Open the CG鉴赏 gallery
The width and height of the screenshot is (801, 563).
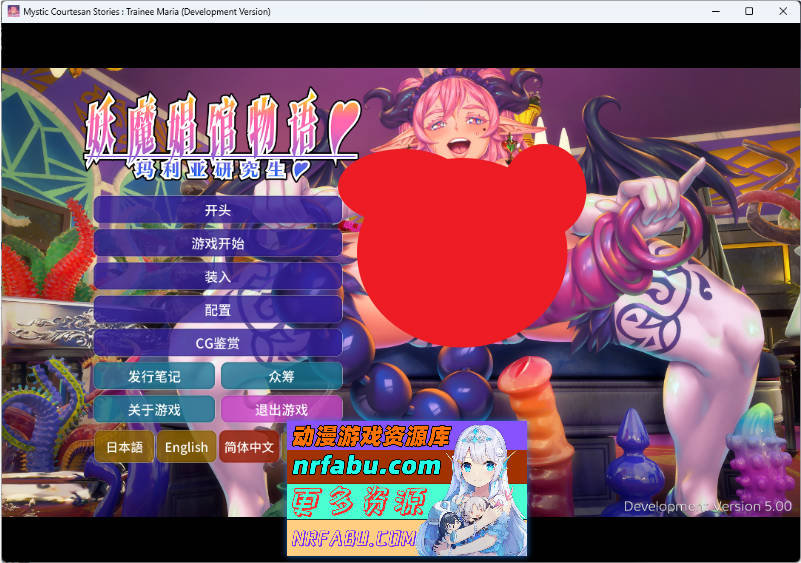218,343
